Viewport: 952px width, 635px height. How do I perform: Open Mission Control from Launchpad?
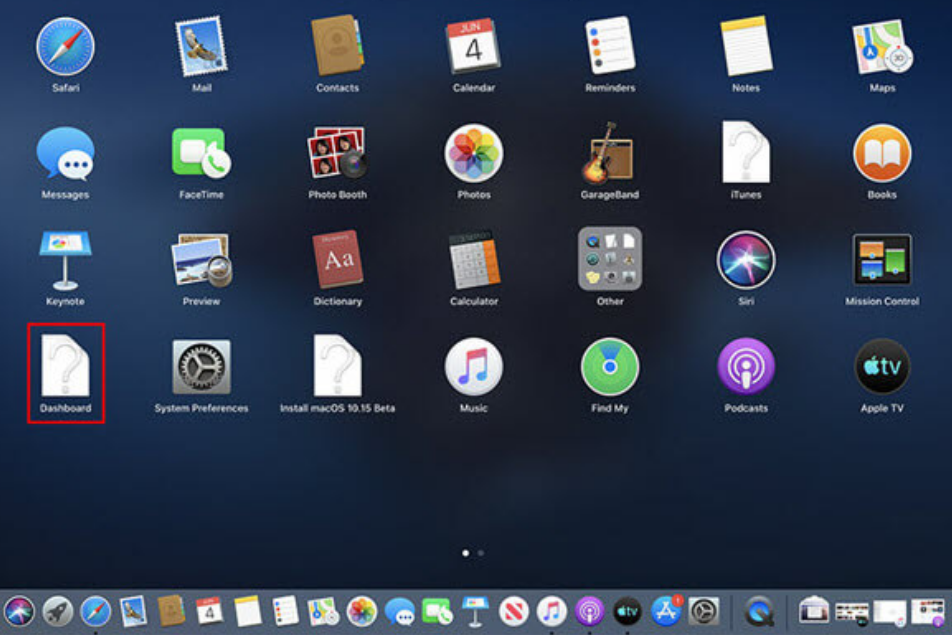tap(881, 260)
